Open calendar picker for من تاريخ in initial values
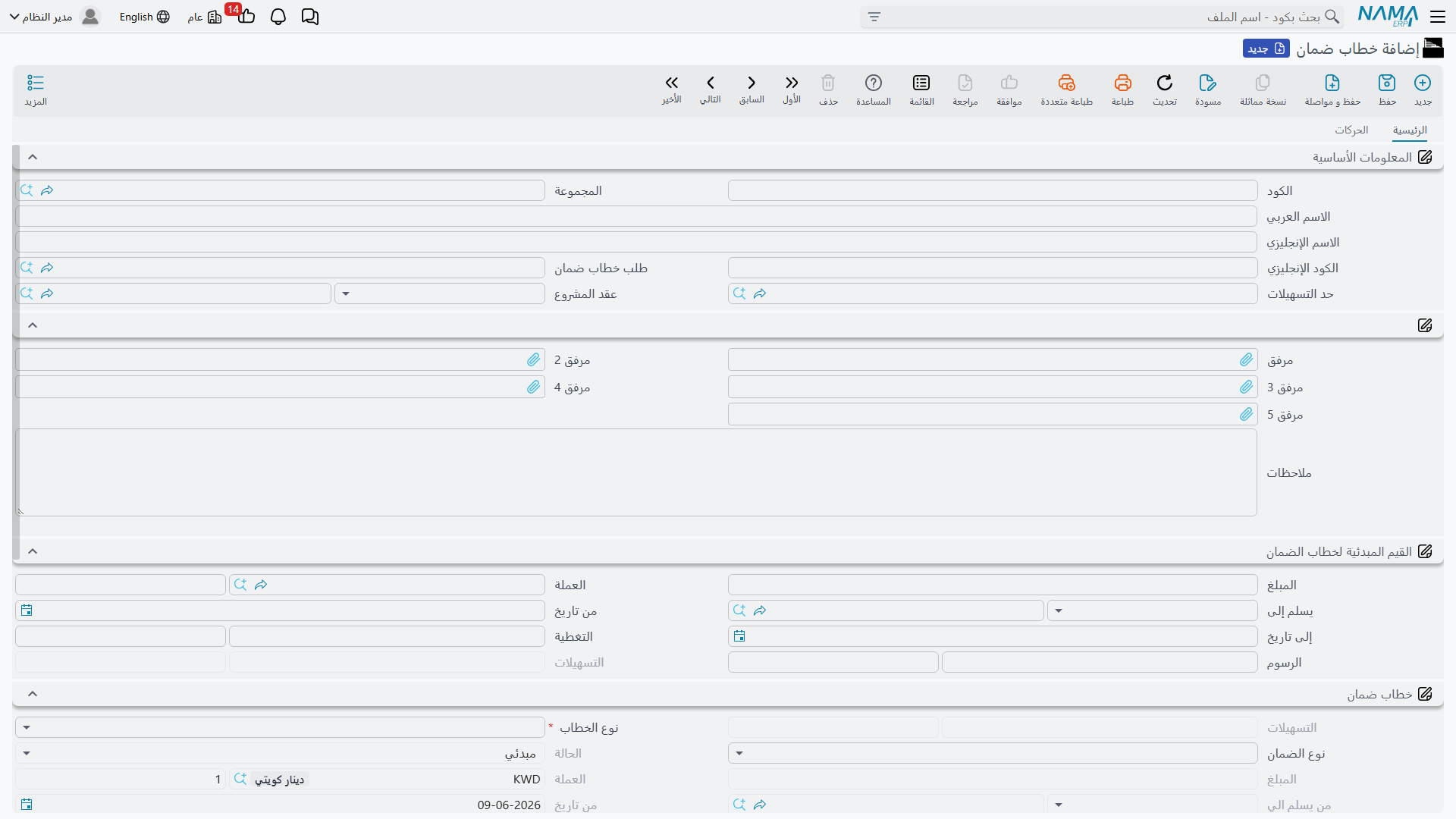Viewport: 1456px width, 819px height. (27, 610)
